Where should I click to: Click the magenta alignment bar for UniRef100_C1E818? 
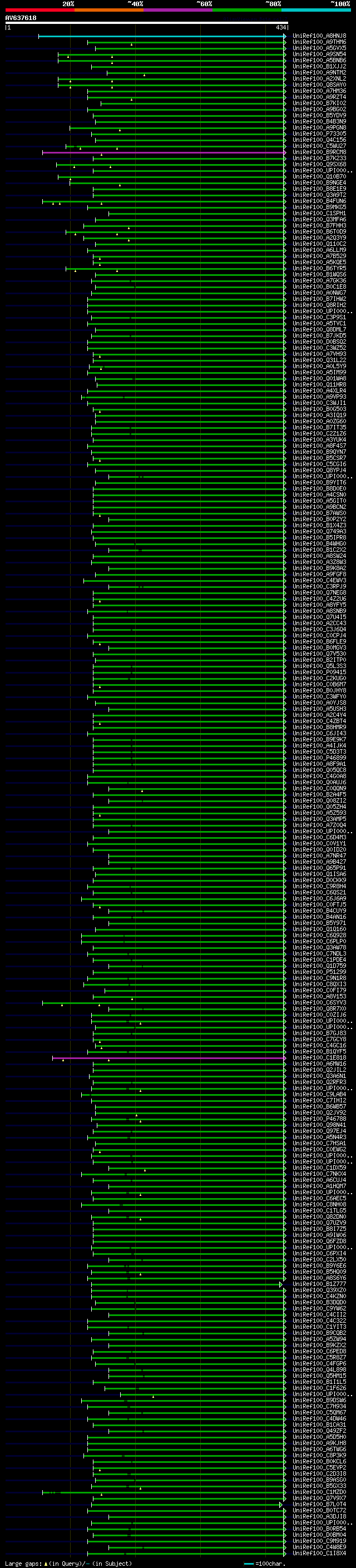point(169,1058)
